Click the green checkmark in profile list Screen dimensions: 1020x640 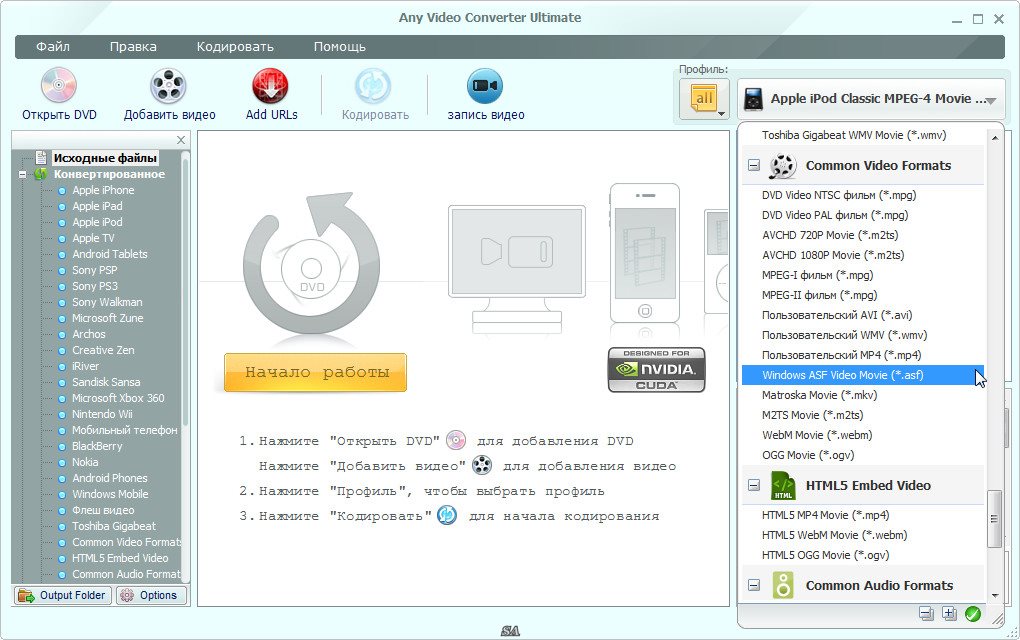click(x=973, y=613)
